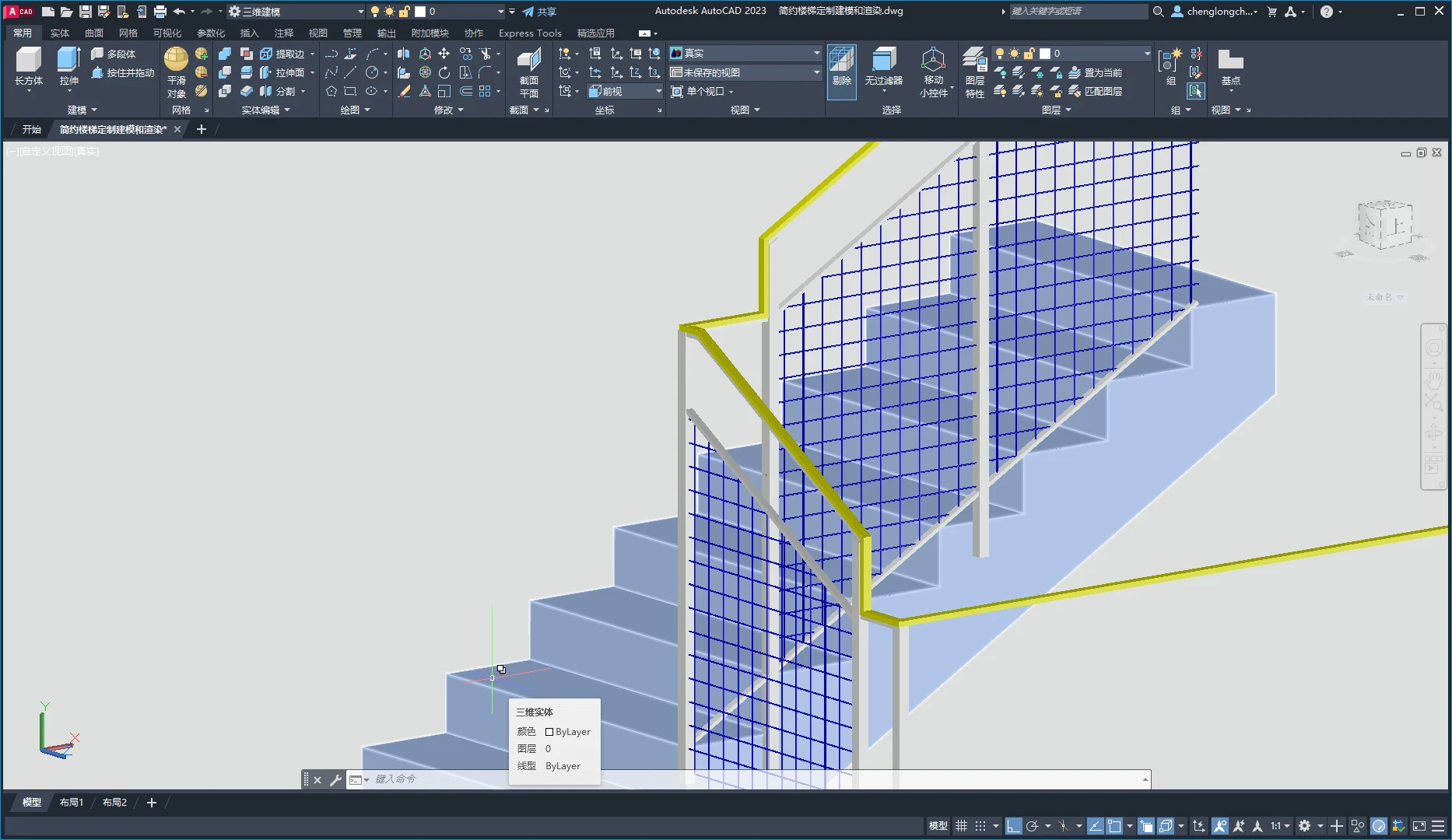Click the 基点 base point icon
The image size is (1452, 840).
click(1230, 61)
